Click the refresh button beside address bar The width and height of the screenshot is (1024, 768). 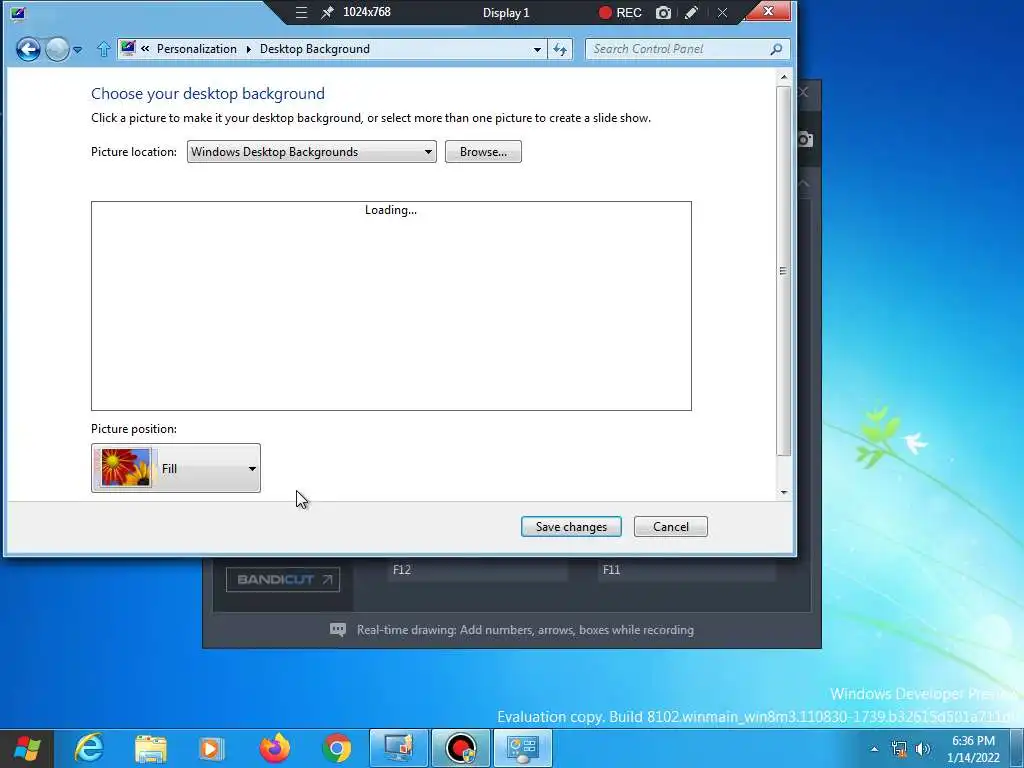click(560, 49)
